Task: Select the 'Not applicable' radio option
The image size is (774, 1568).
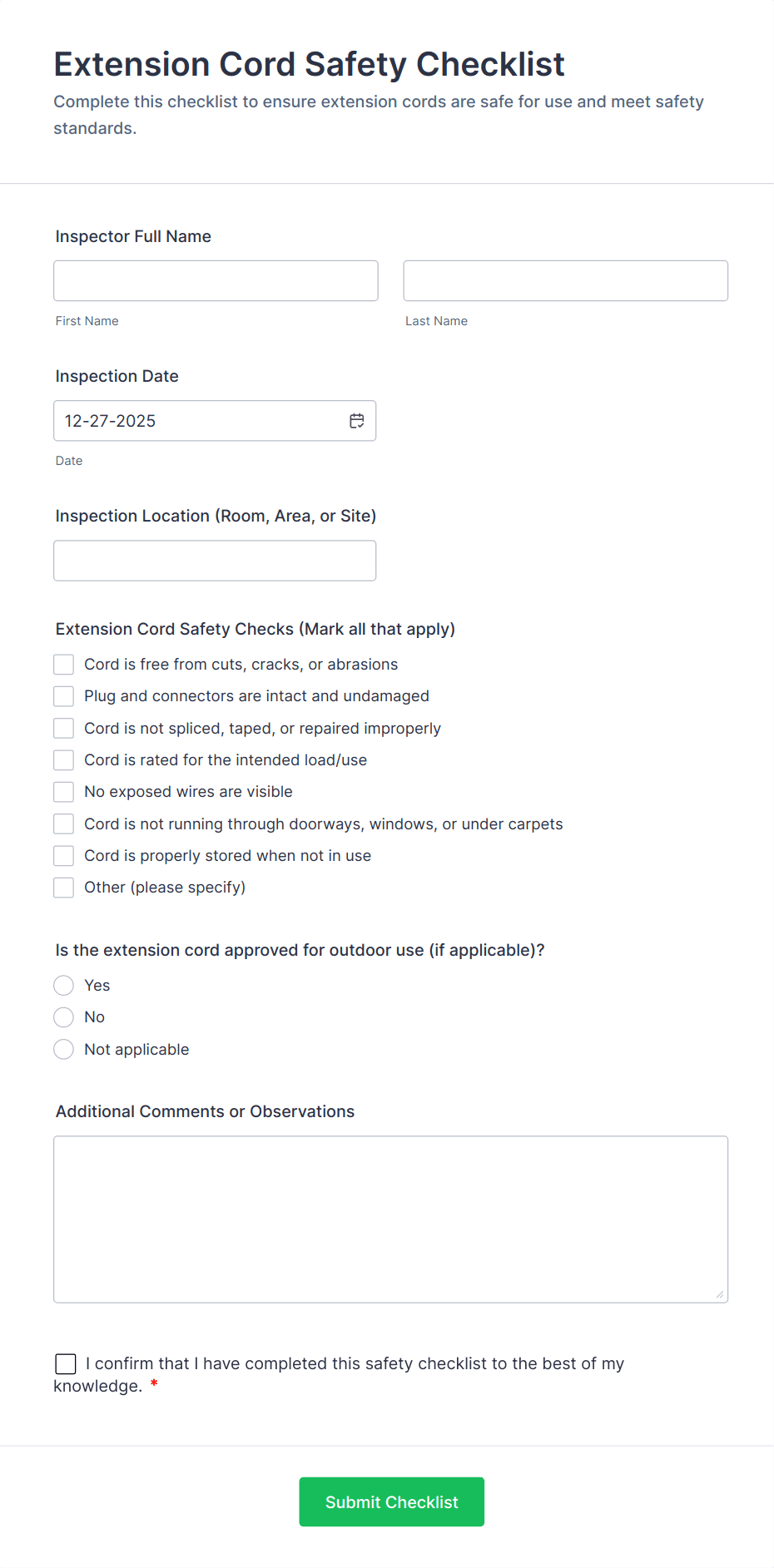Action: click(64, 1050)
